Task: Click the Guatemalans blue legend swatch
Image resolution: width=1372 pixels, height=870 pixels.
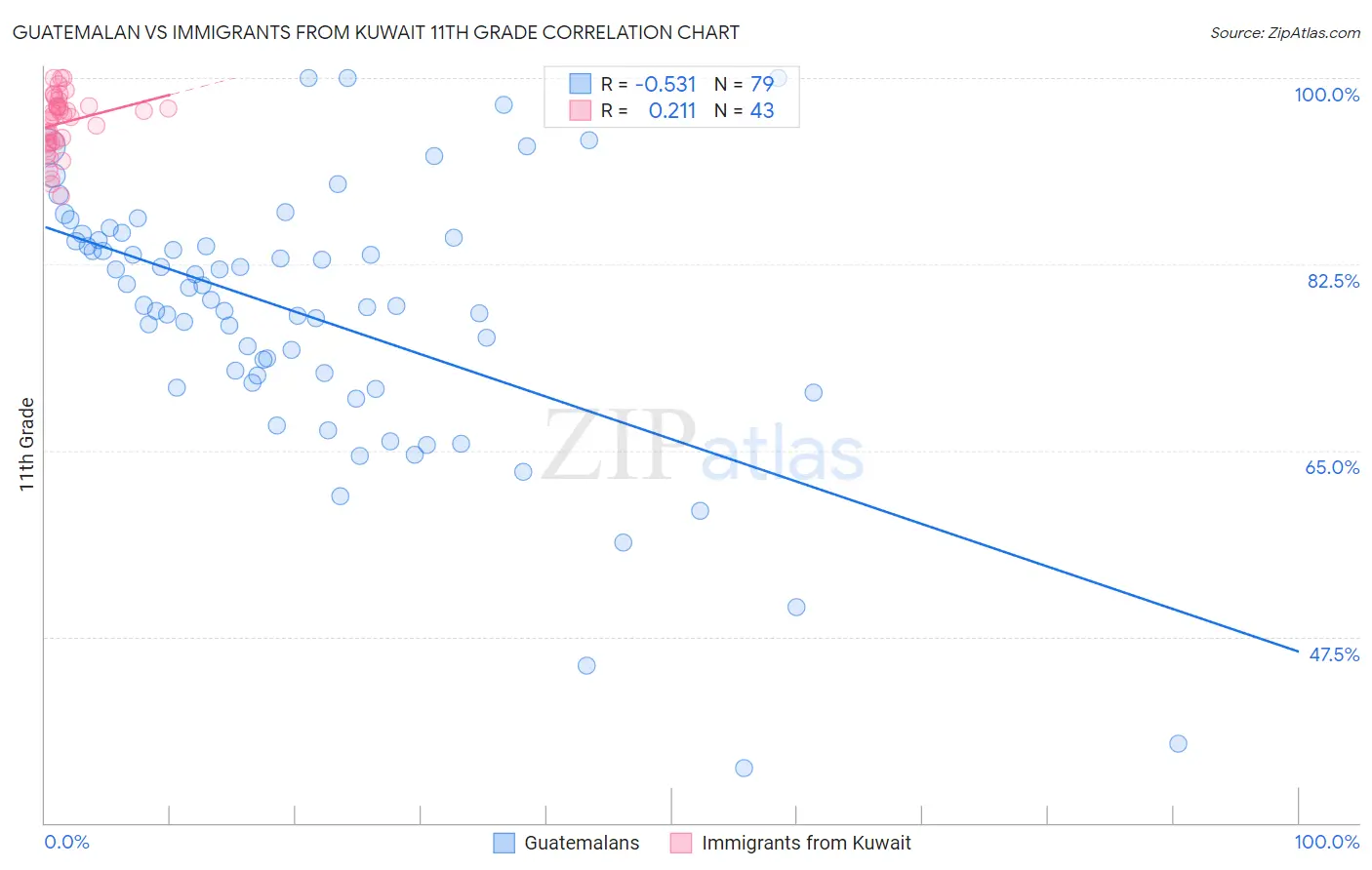Action: tap(504, 843)
